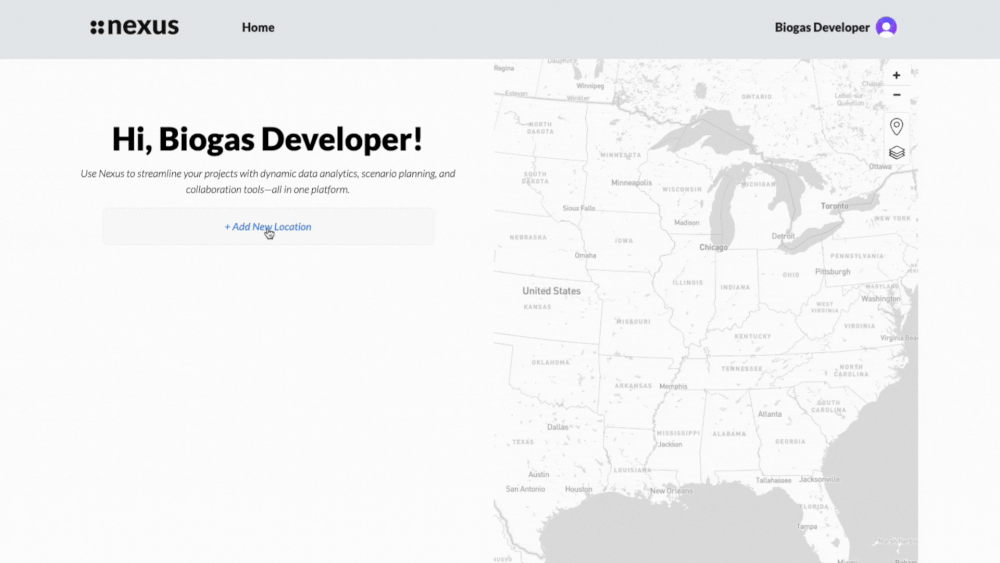The image size is (1000, 563).
Task: Click the Pittsburgh label on map
Action: 832,272
